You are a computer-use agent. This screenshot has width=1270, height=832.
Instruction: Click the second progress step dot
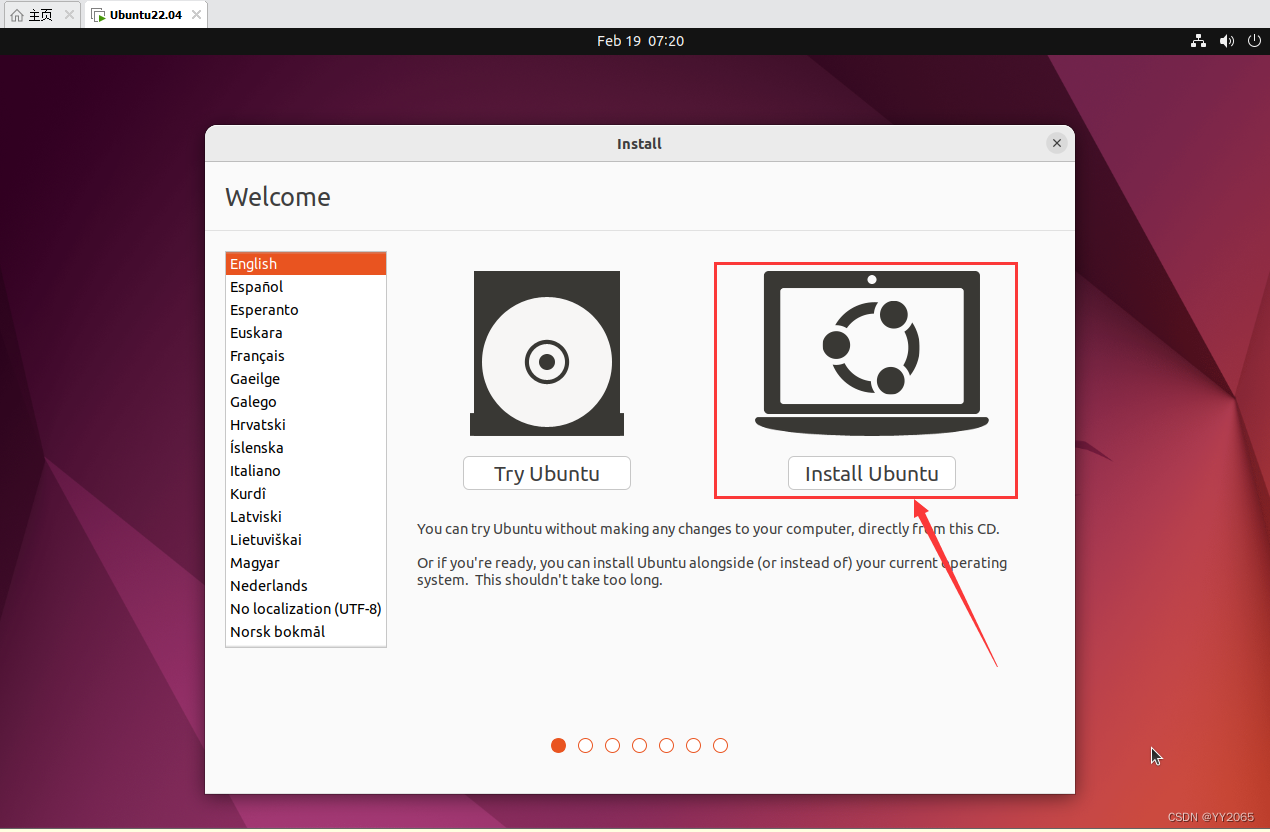[x=586, y=745]
